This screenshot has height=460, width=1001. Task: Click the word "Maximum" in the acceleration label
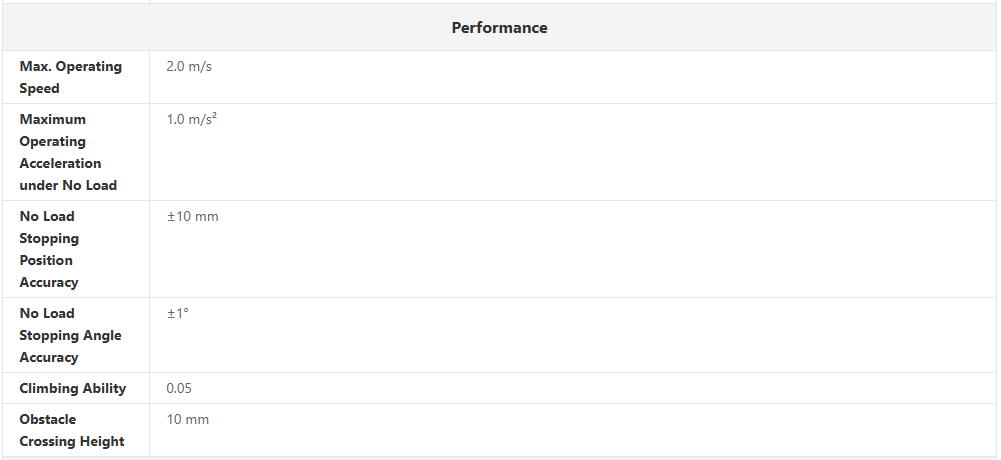pos(53,119)
